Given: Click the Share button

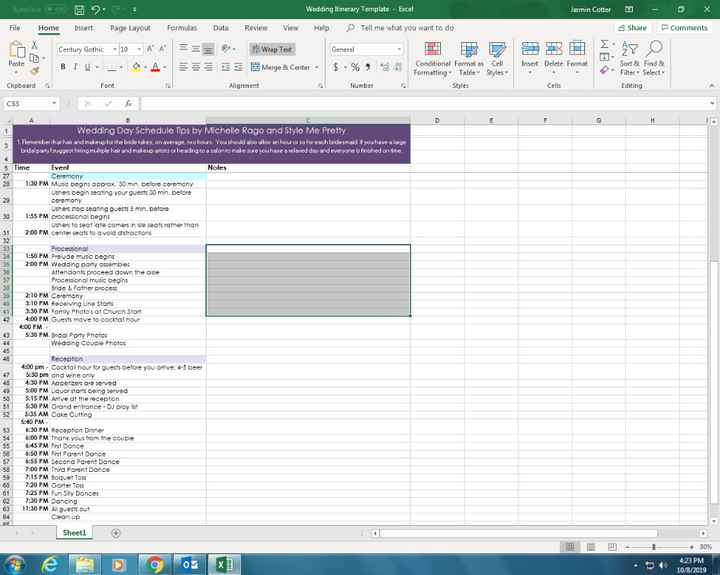Looking at the screenshot, I should pyautogui.click(x=632, y=28).
